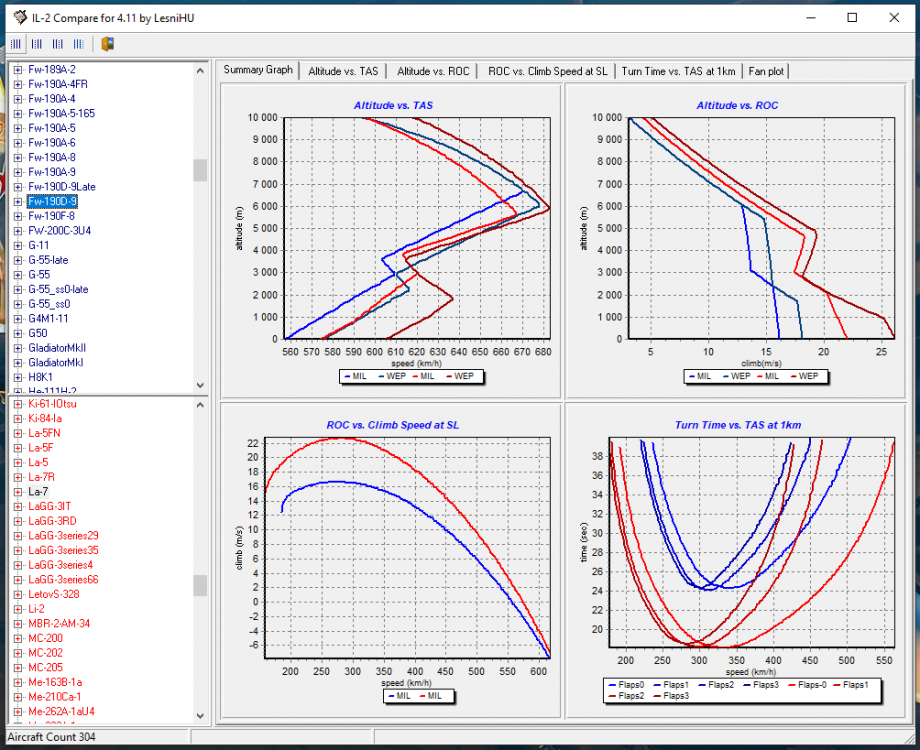Open the Fan plot tab
920x750 pixels.
(x=767, y=71)
